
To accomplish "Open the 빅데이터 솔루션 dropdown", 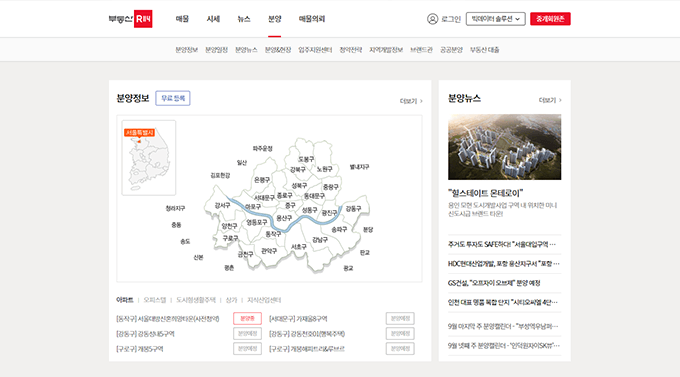I will tap(496, 19).
